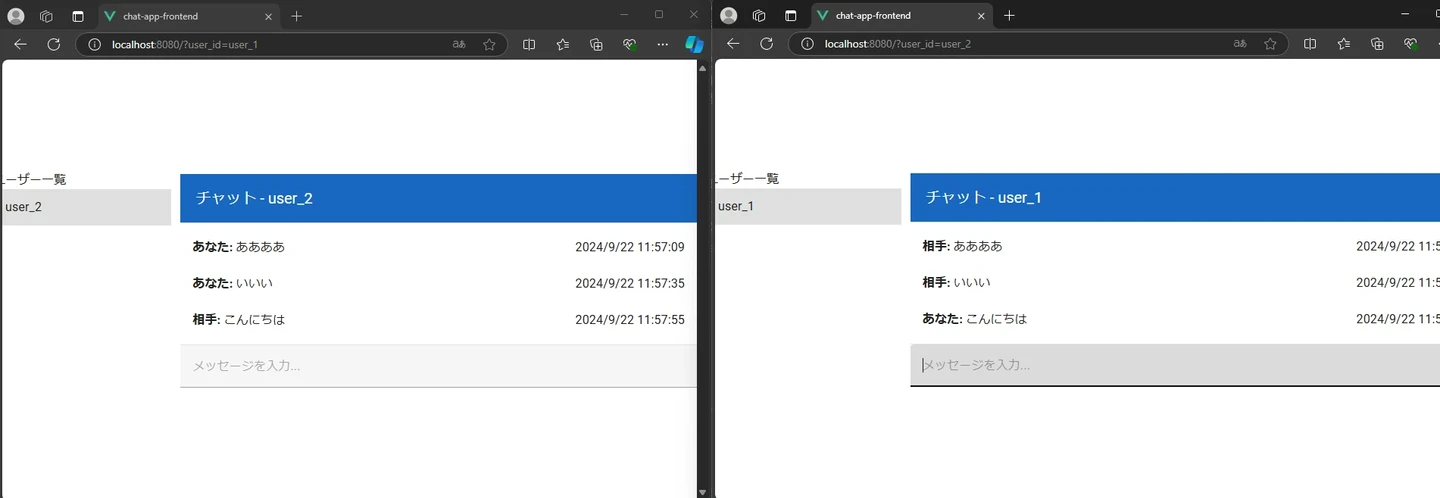Click the timestamp 2024/9/22 11:57:35
Image resolution: width=1440 pixels, height=498 pixels.
(630, 283)
